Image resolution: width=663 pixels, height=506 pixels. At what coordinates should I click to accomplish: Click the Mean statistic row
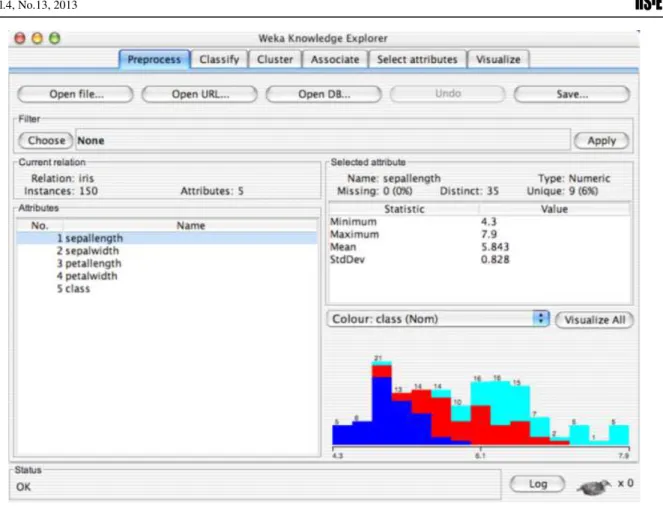(479, 247)
